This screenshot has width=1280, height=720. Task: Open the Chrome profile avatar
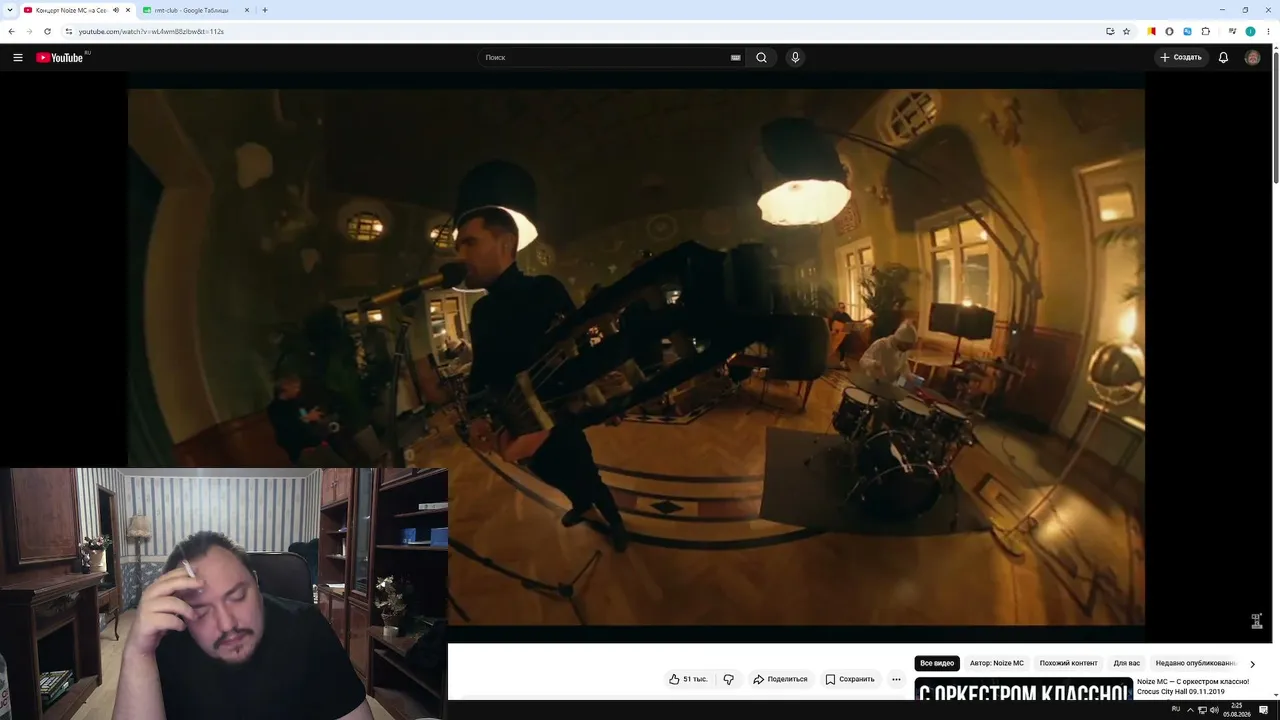tap(1250, 31)
